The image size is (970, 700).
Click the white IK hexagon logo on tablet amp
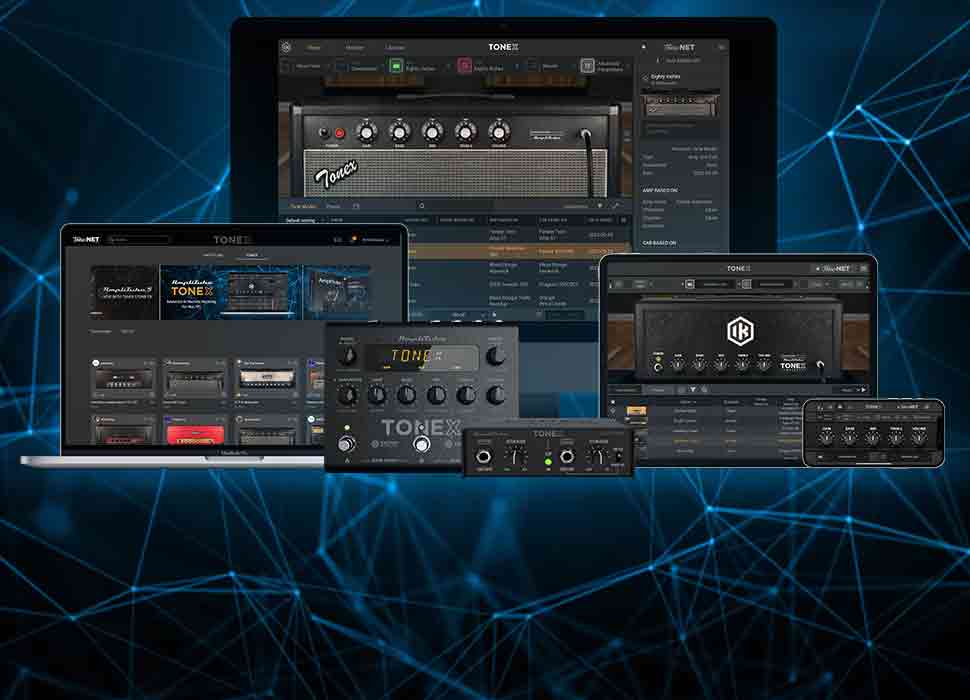click(743, 329)
